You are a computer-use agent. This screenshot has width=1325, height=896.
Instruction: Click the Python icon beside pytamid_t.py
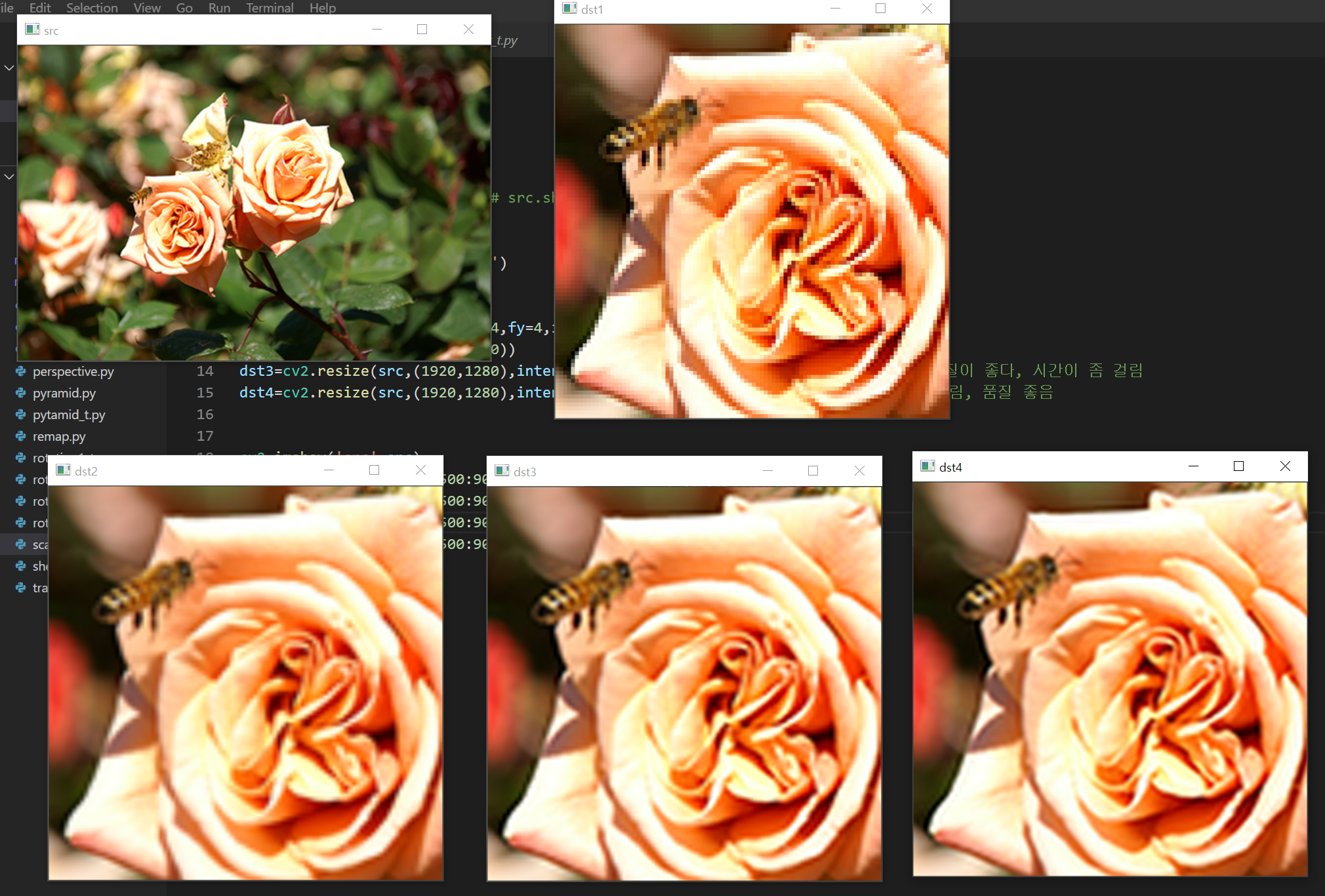point(21,415)
